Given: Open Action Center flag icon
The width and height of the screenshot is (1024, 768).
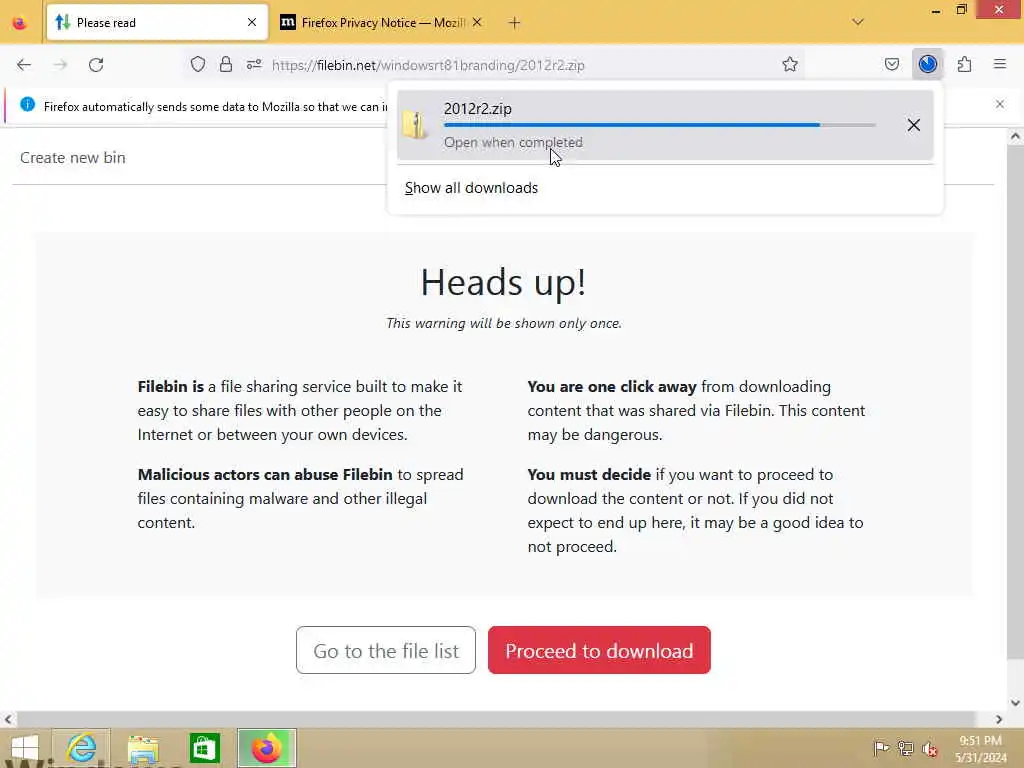Looking at the screenshot, I should click(881, 748).
